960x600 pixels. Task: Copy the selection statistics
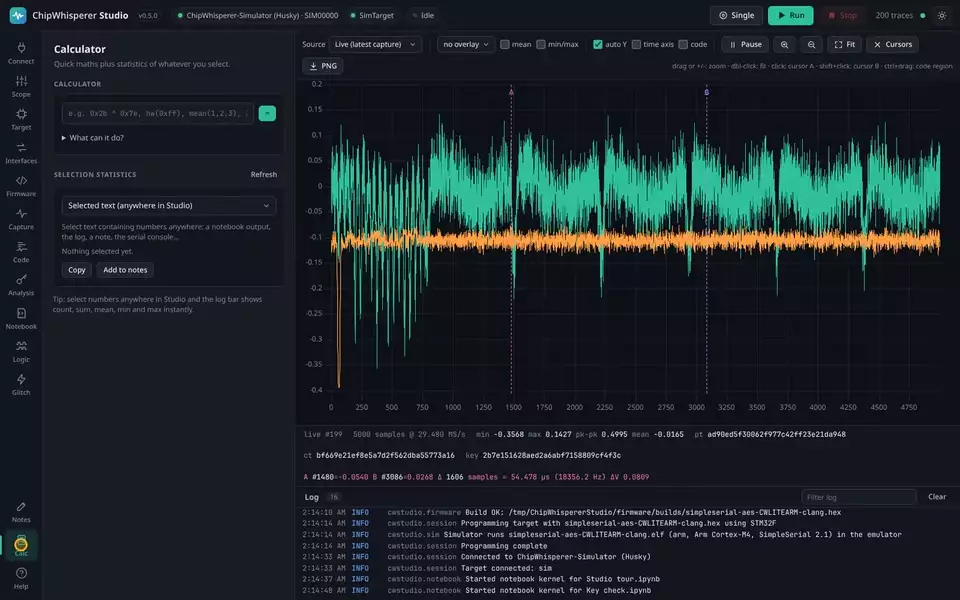pyautogui.click(x=77, y=270)
